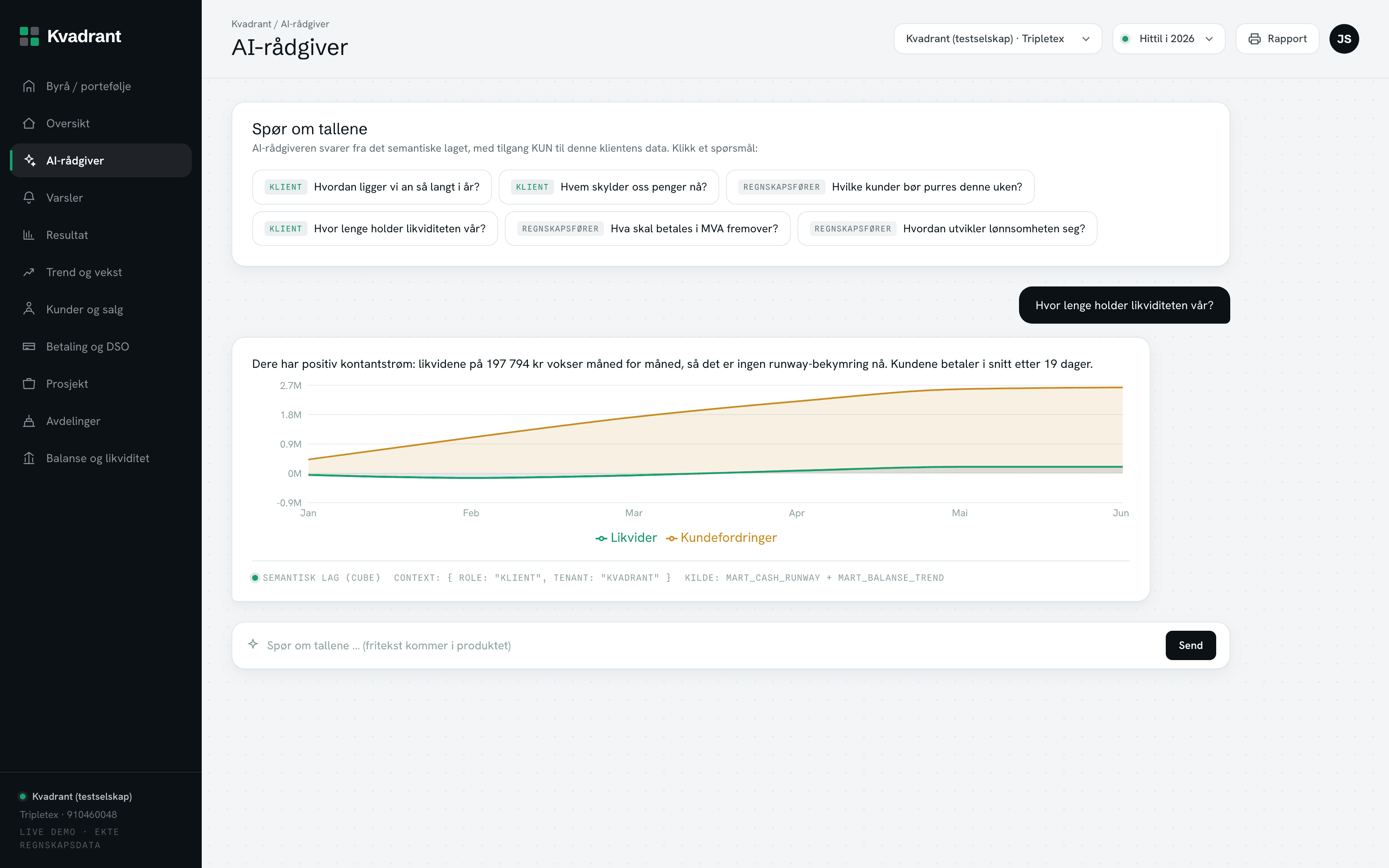The height and width of the screenshot is (868, 1389).
Task: Toggle the Kundefordringer legend series
Action: coord(721,538)
